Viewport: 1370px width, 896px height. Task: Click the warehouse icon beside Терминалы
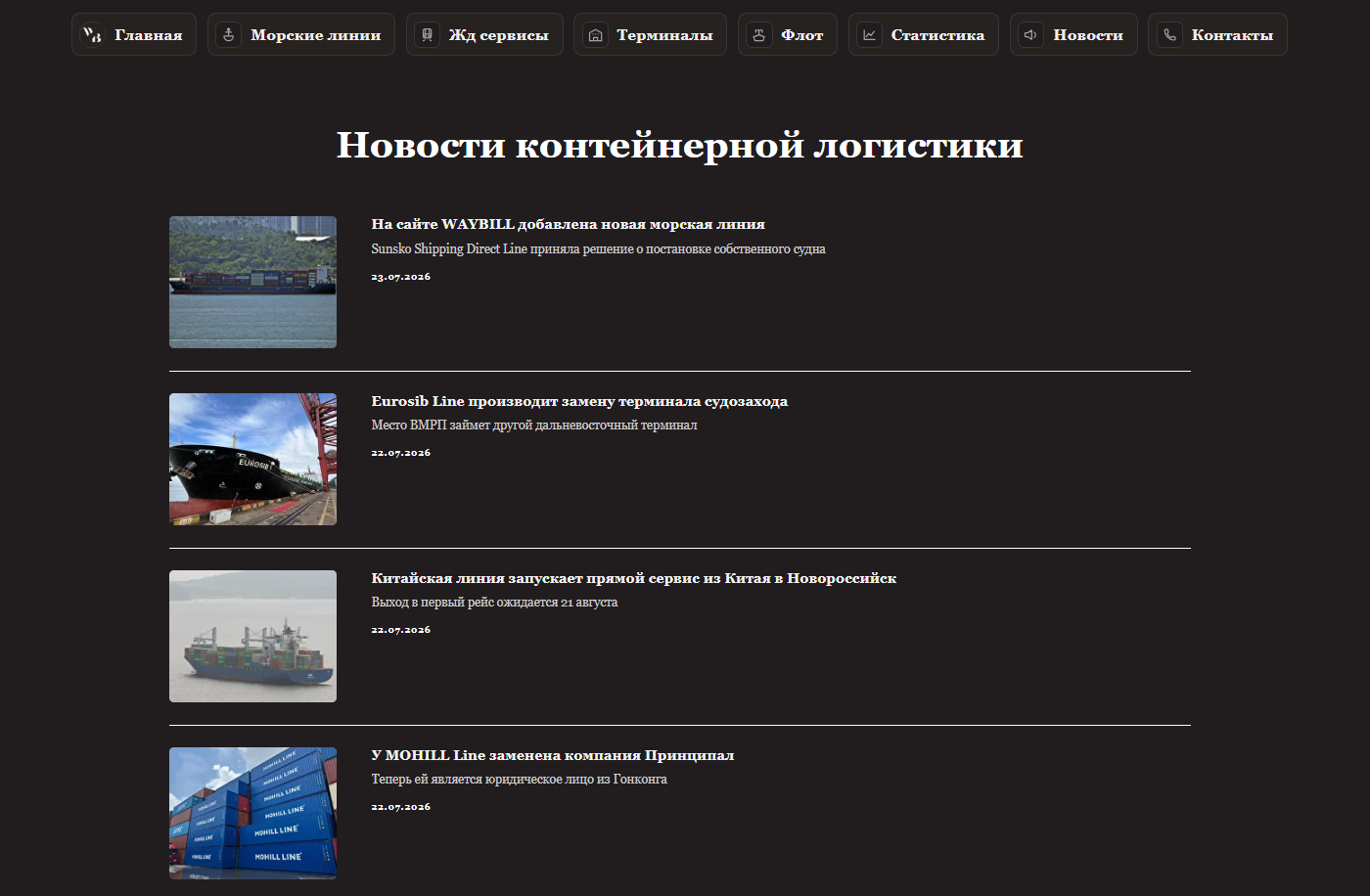pos(595,34)
